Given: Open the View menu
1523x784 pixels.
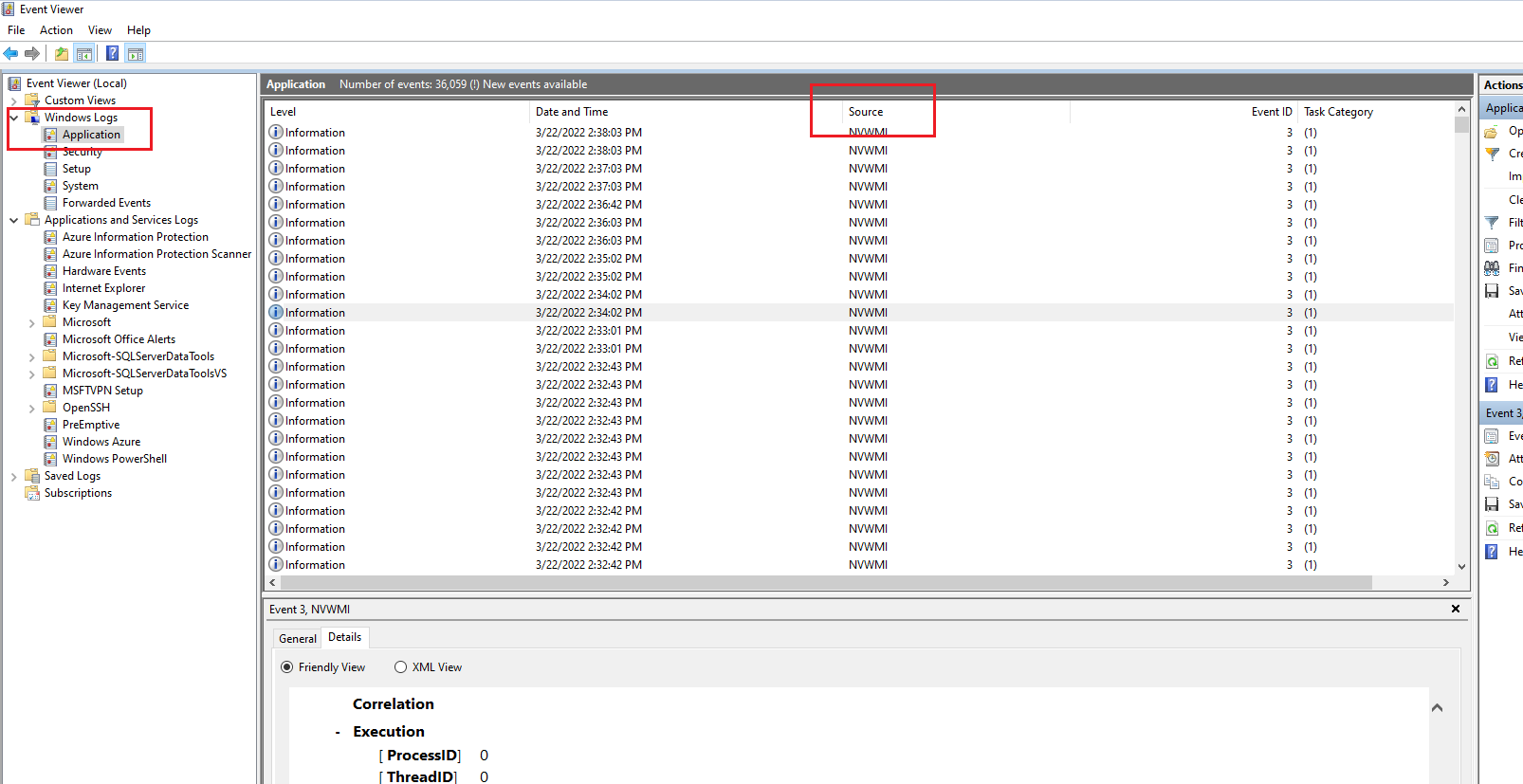Looking at the screenshot, I should (100, 30).
